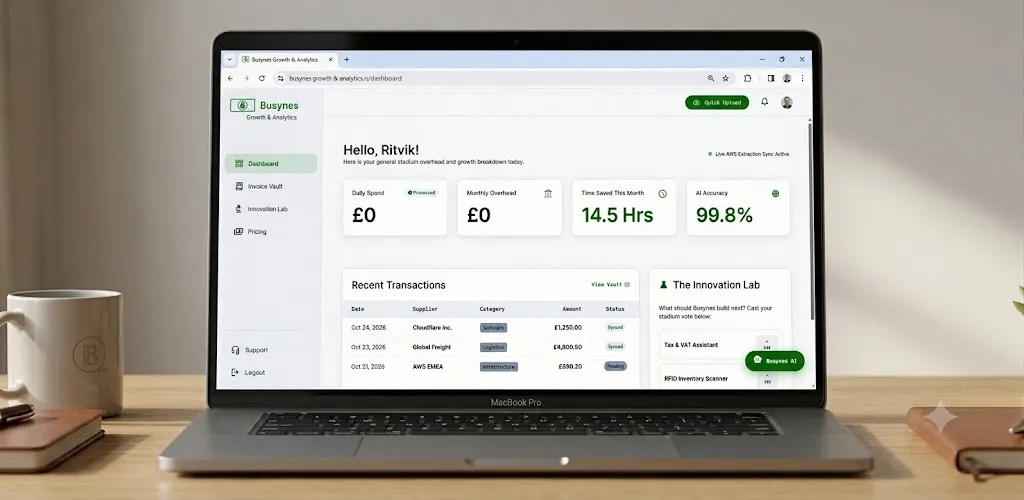Viewport: 1024px width, 500px height.
Task: Reload the page with the refresh icon
Action: click(x=262, y=78)
